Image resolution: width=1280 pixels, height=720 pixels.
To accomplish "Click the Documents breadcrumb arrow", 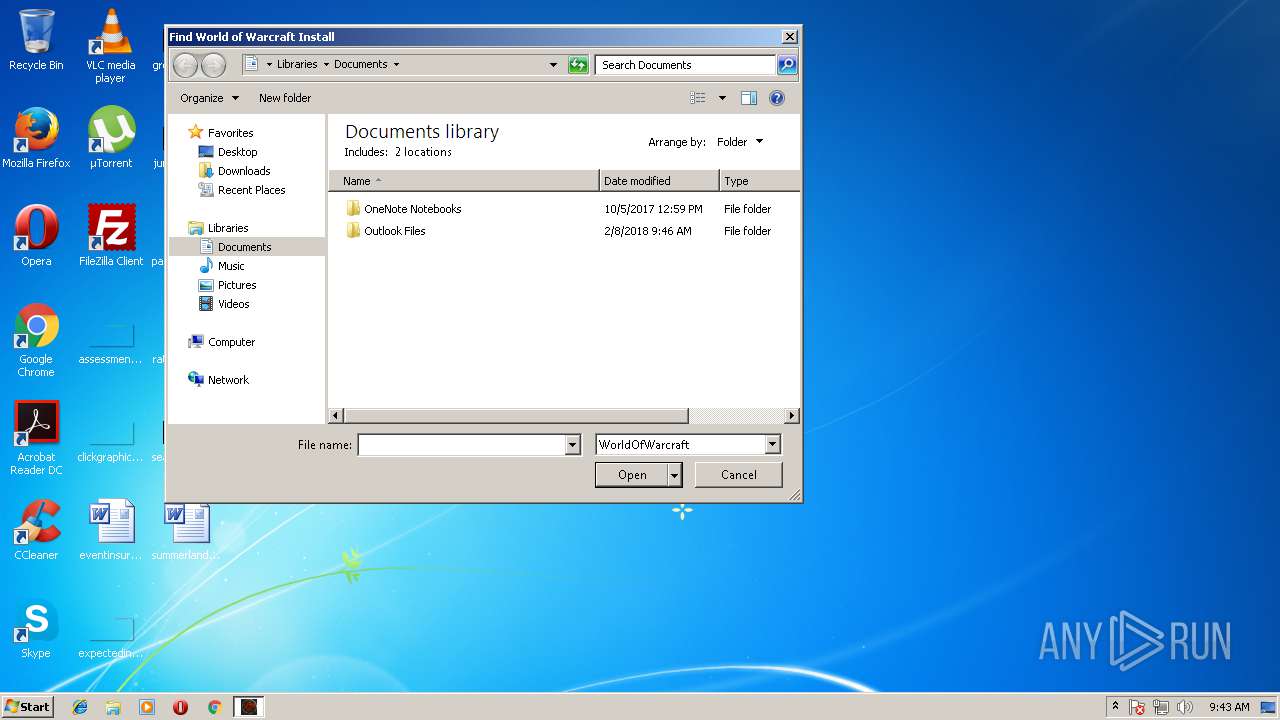I will point(396,65).
